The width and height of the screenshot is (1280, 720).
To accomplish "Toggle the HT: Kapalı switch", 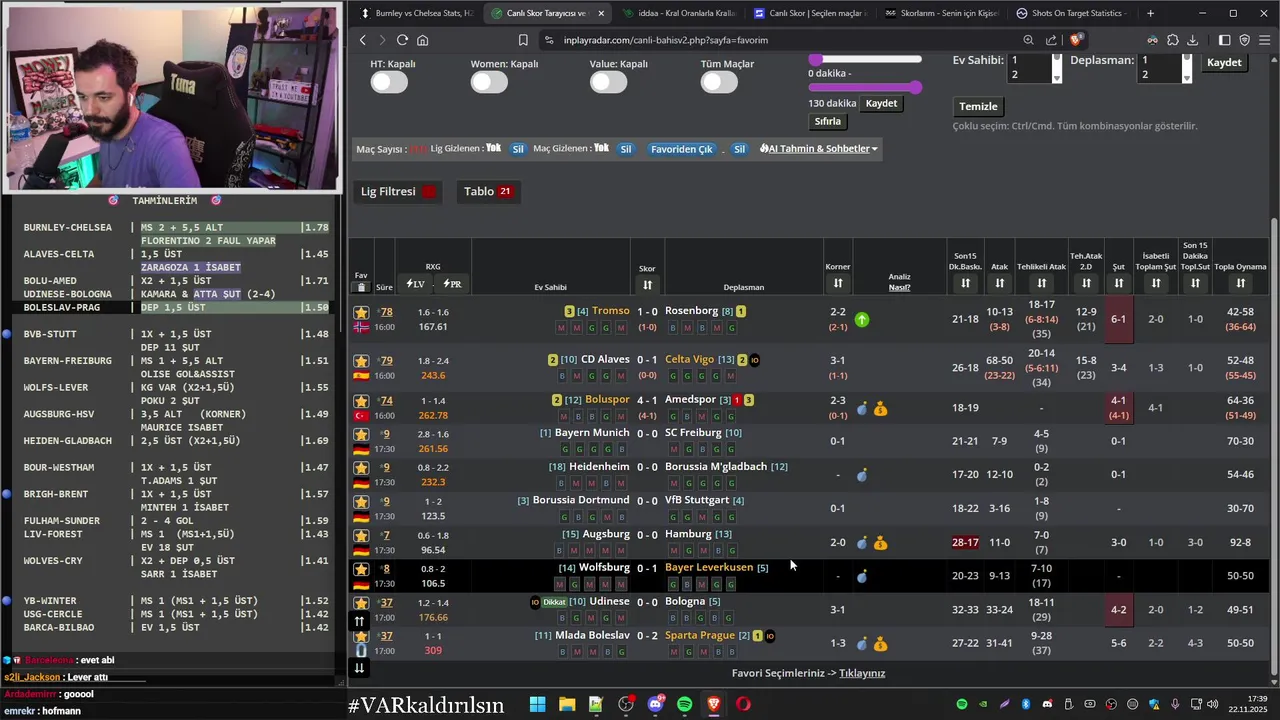I will pyautogui.click(x=389, y=82).
